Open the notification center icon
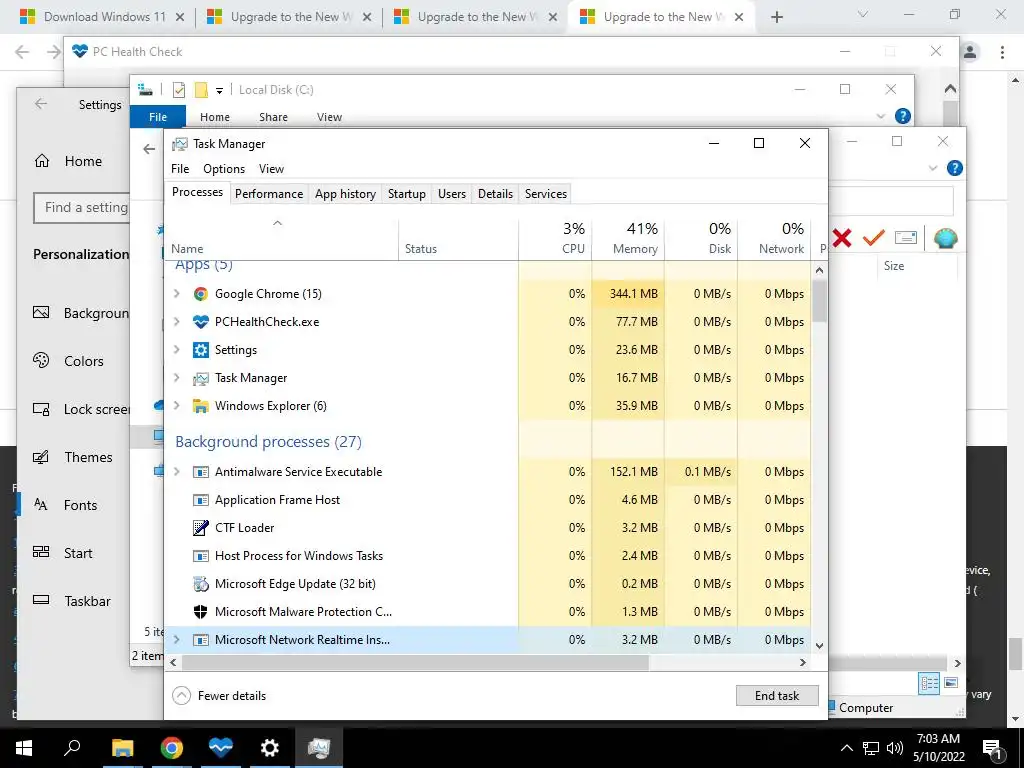This screenshot has height=768, width=1024. click(x=992, y=749)
